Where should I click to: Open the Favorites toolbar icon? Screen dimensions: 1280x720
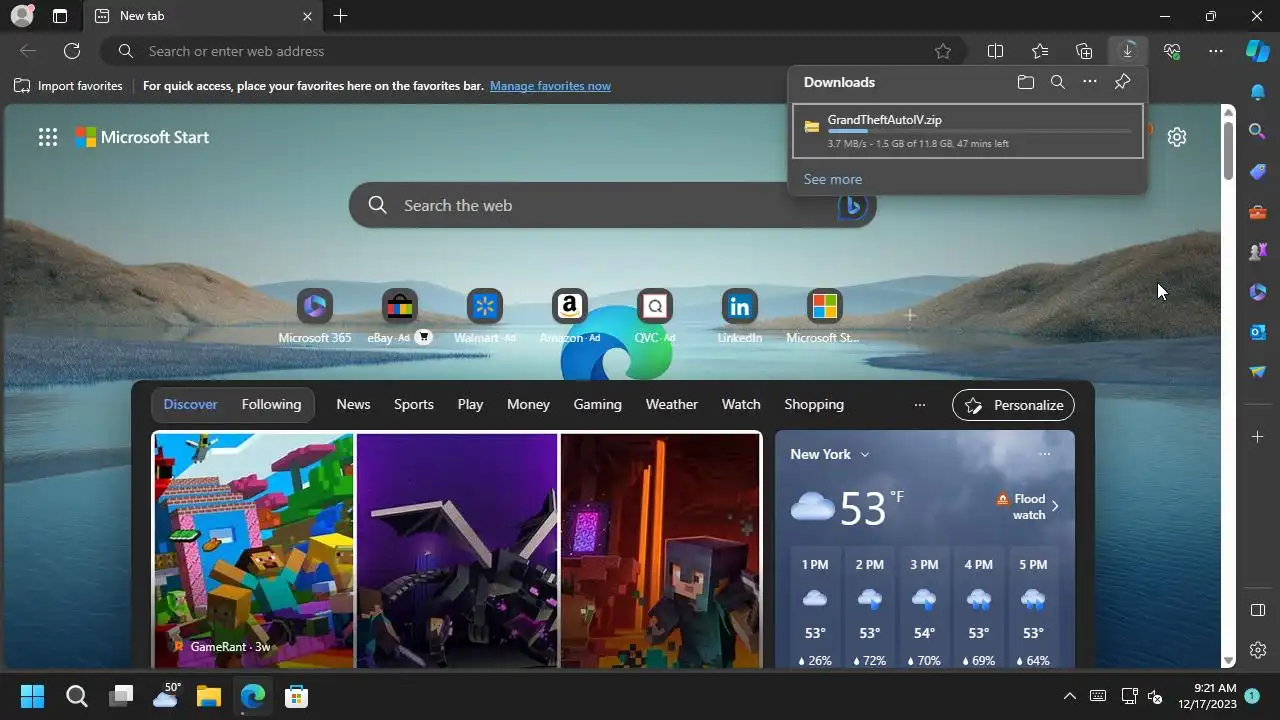pos(1040,51)
